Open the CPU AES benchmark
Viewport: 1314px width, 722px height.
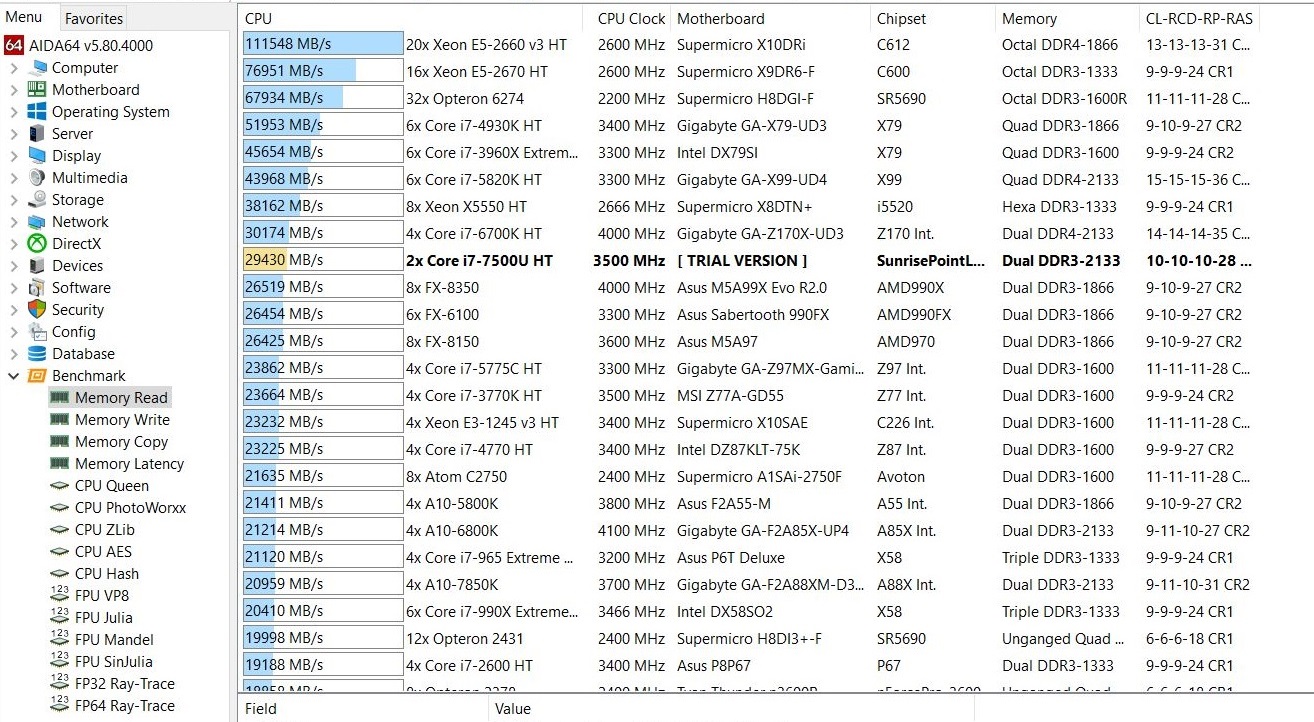pyautogui.click(x=103, y=552)
